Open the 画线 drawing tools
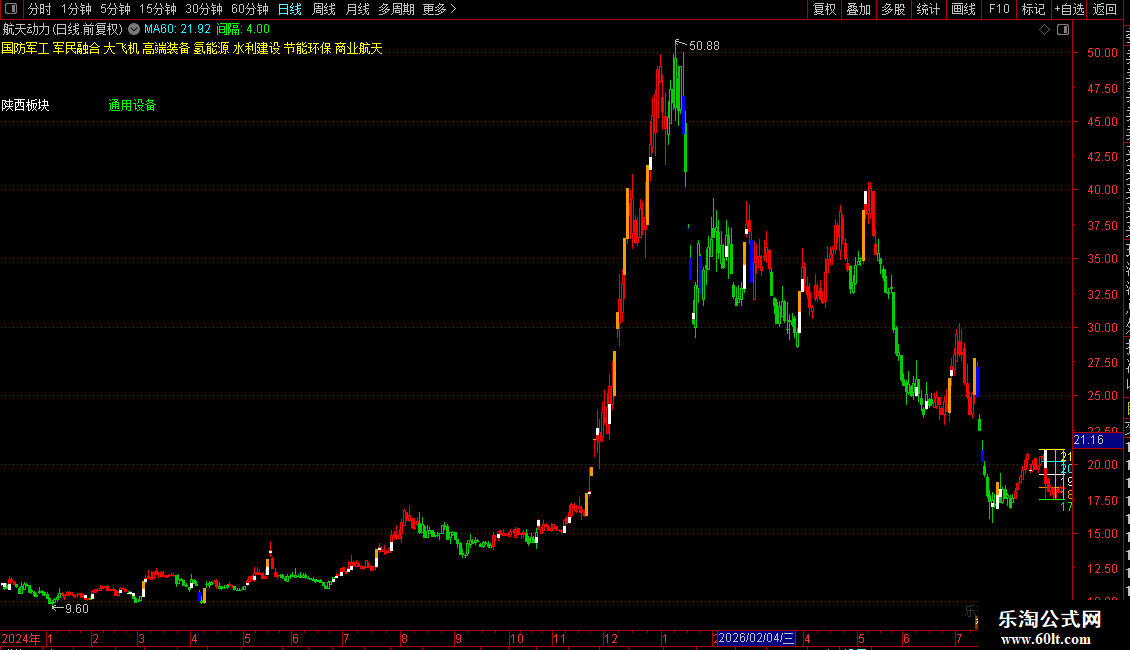 964,9
